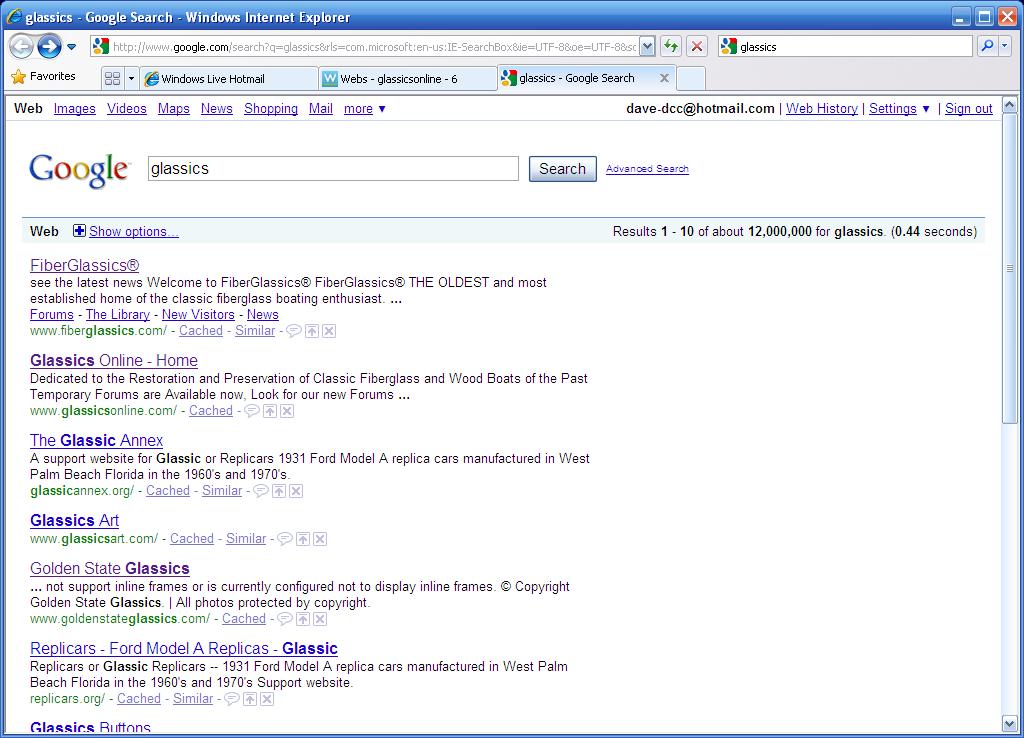Click the Refresh button beside the address bar
The height and width of the screenshot is (738, 1024).
coord(671,46)
